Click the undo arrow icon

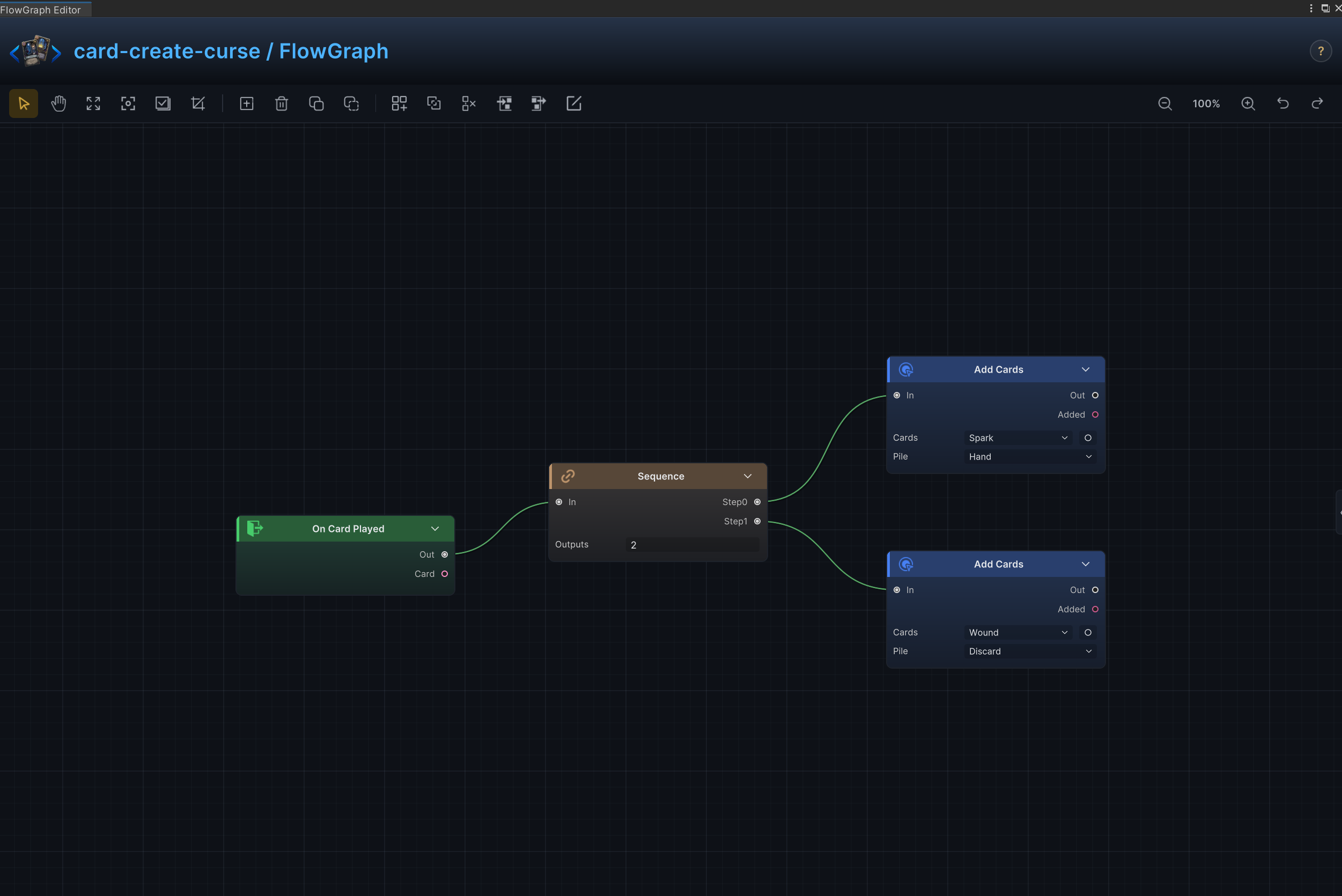click(x=1282, y=103)
